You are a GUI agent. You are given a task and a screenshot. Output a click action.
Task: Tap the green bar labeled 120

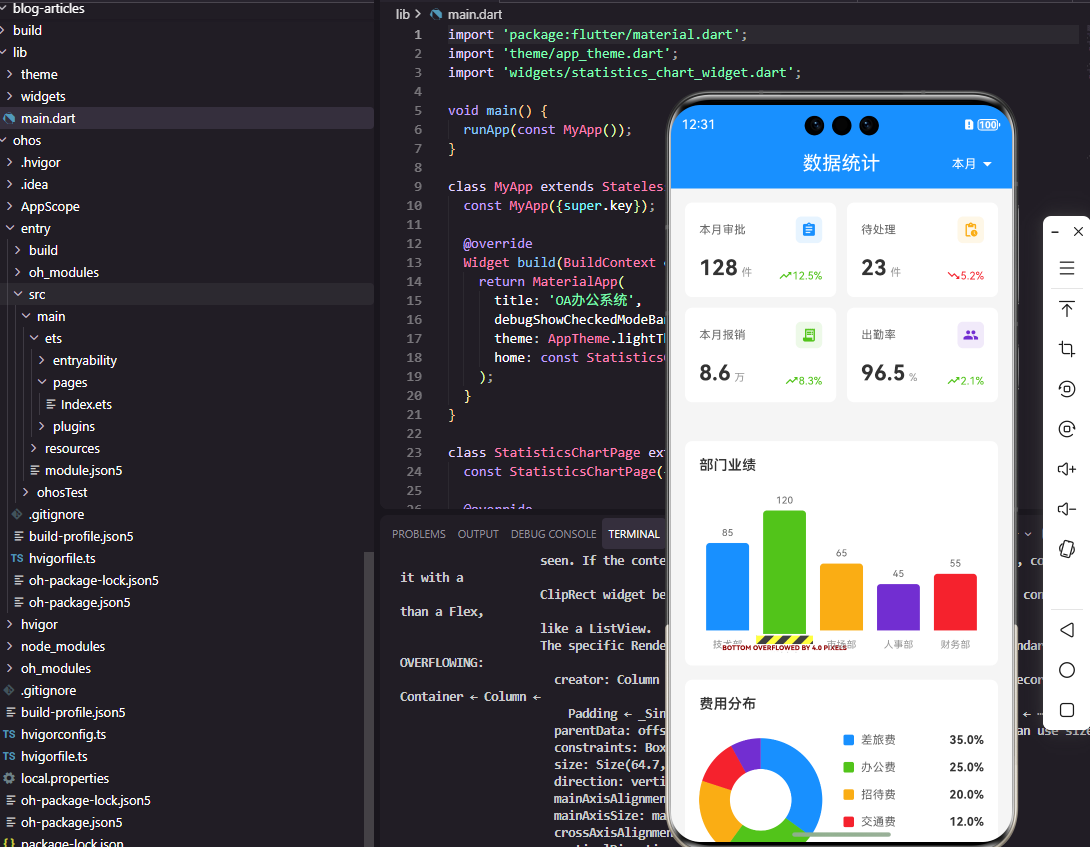pyautogui.click(x=784, y=572)
